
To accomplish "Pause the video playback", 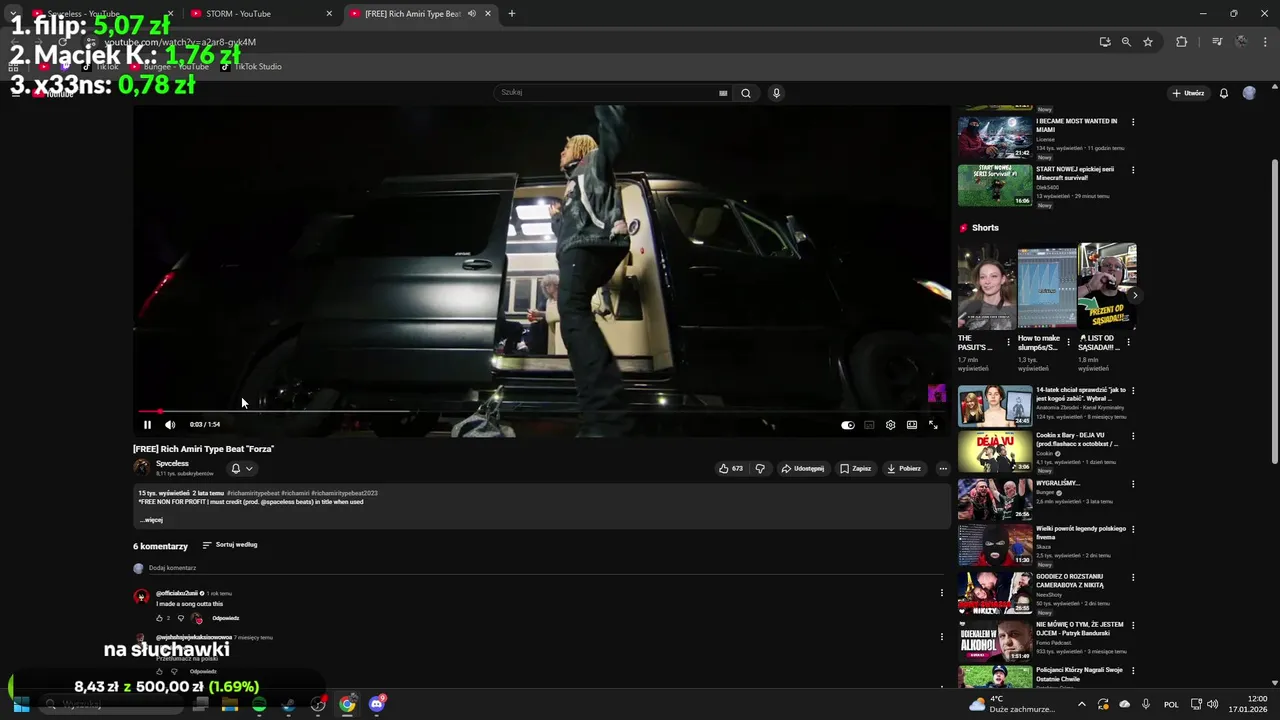I will [147, 425].
